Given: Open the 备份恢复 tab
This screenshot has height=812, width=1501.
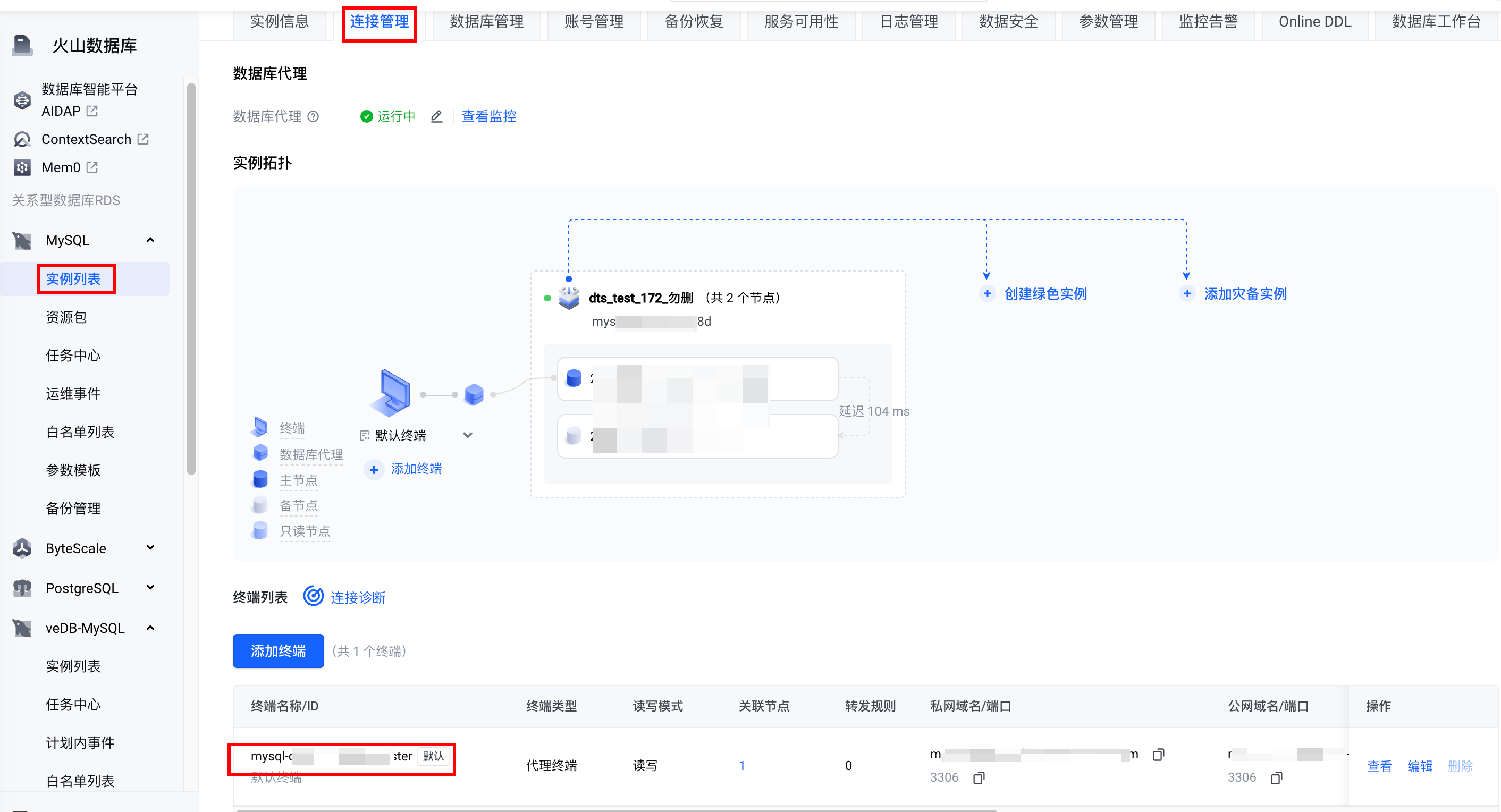Looking at the screenshot, I should (x=694, y=22).
